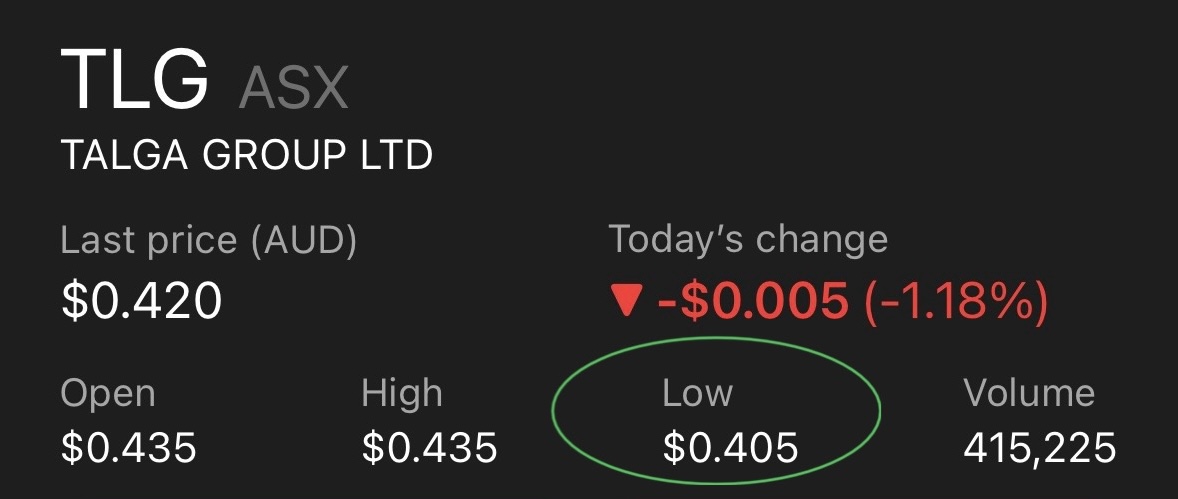
Task: Click the Today's change label
Action: point(748,240)
